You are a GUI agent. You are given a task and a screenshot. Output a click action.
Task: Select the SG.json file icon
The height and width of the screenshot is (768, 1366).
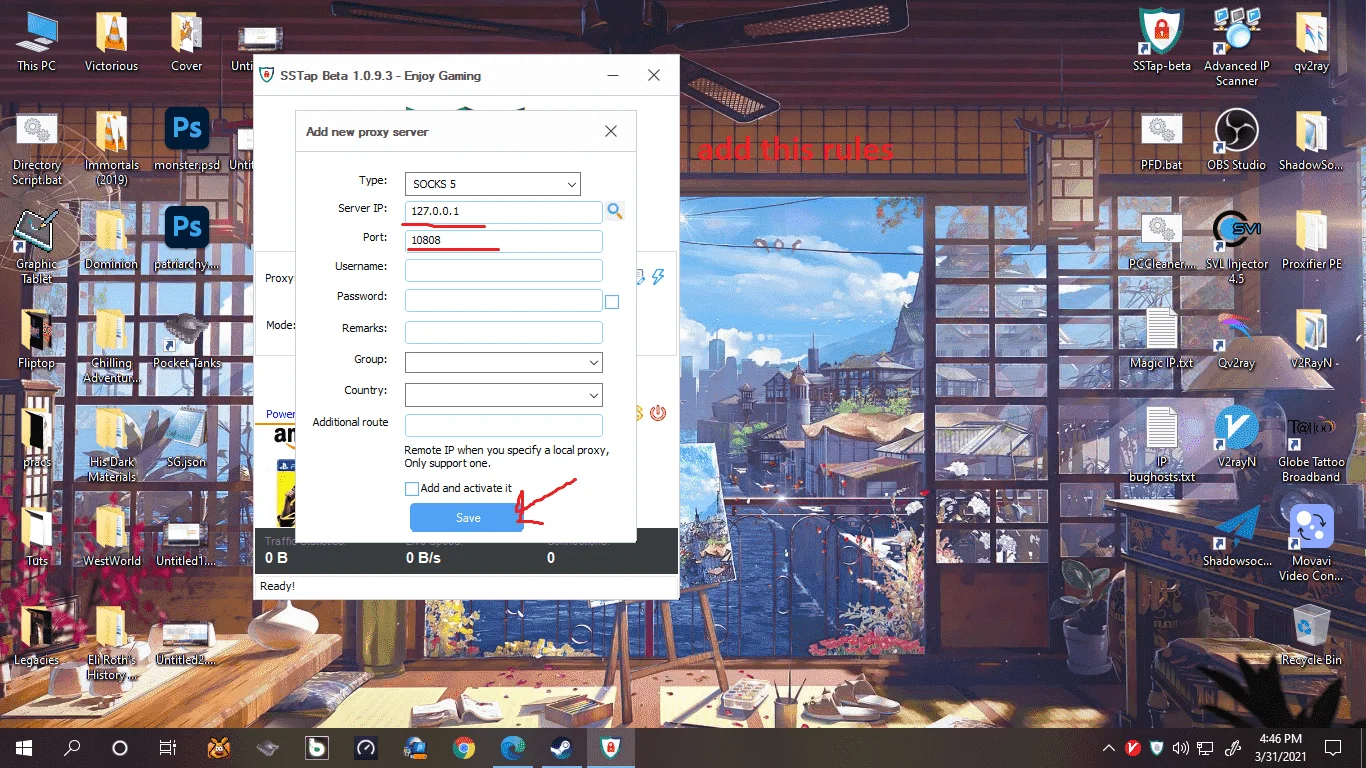coord(186,438)
